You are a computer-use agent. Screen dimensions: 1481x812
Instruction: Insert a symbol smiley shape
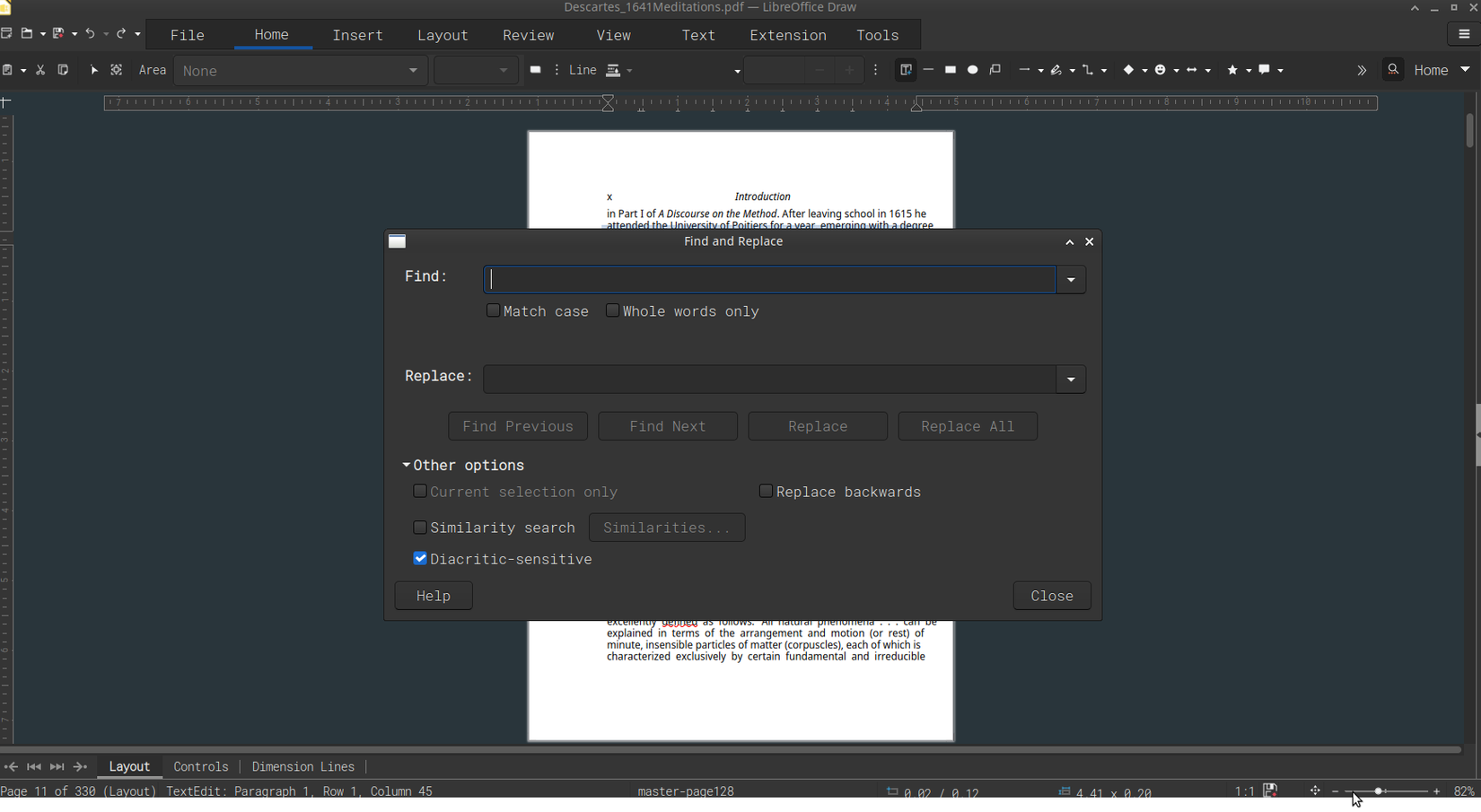[1161, 70]
